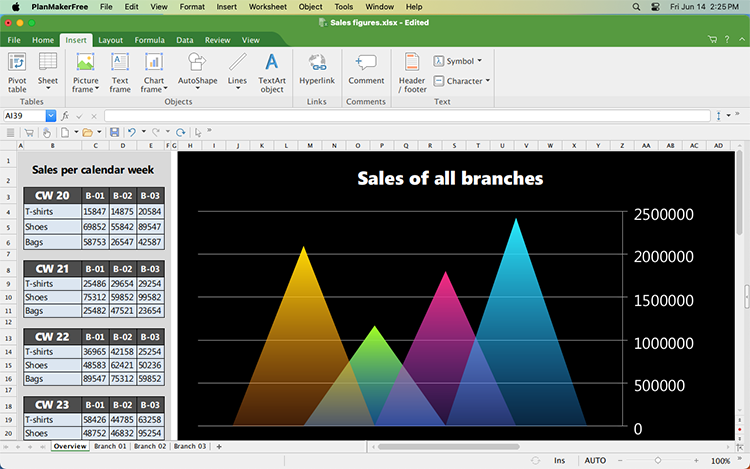
Task: Expand the undo history dropdown
Action: (143, 132)
